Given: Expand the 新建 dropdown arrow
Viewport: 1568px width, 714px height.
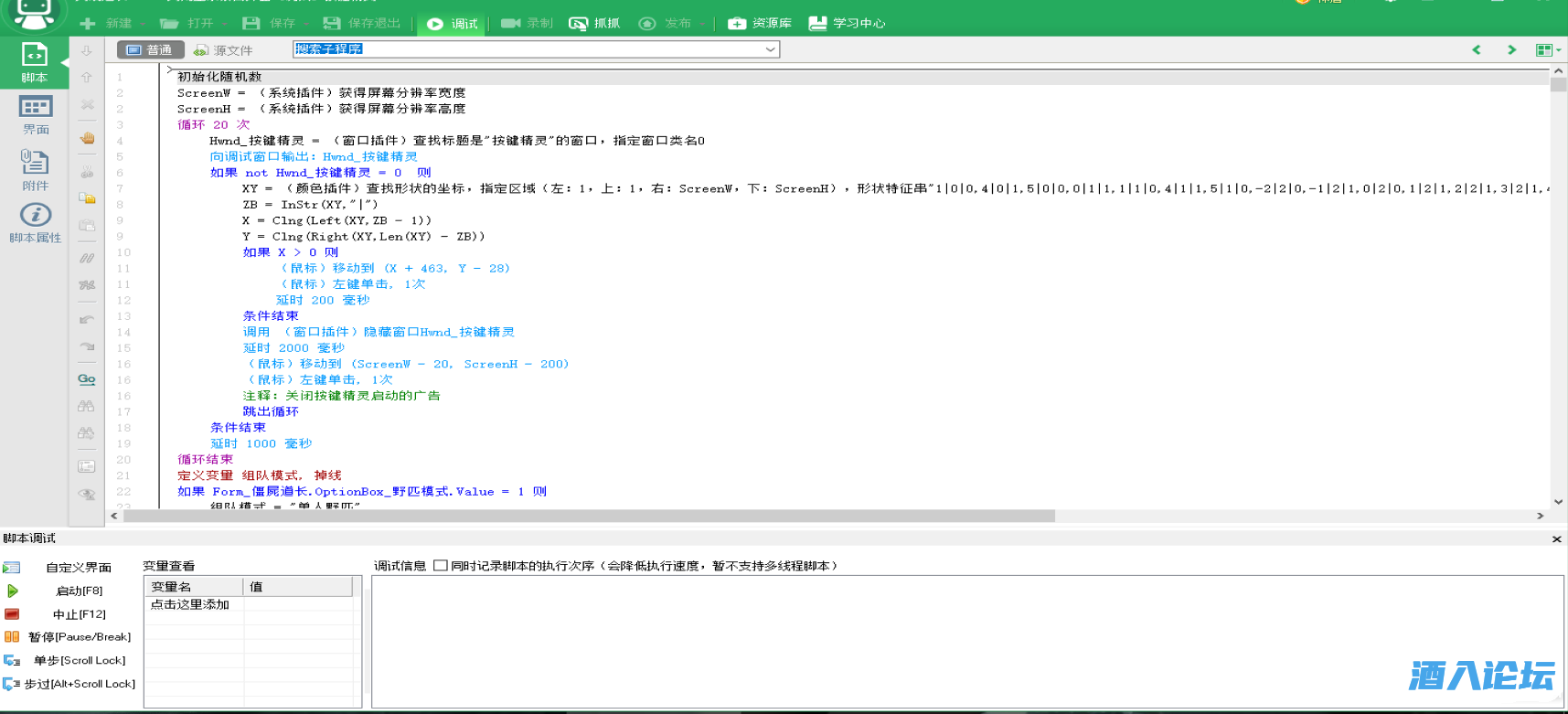Looking at the screenshot, I should (142, 24).
